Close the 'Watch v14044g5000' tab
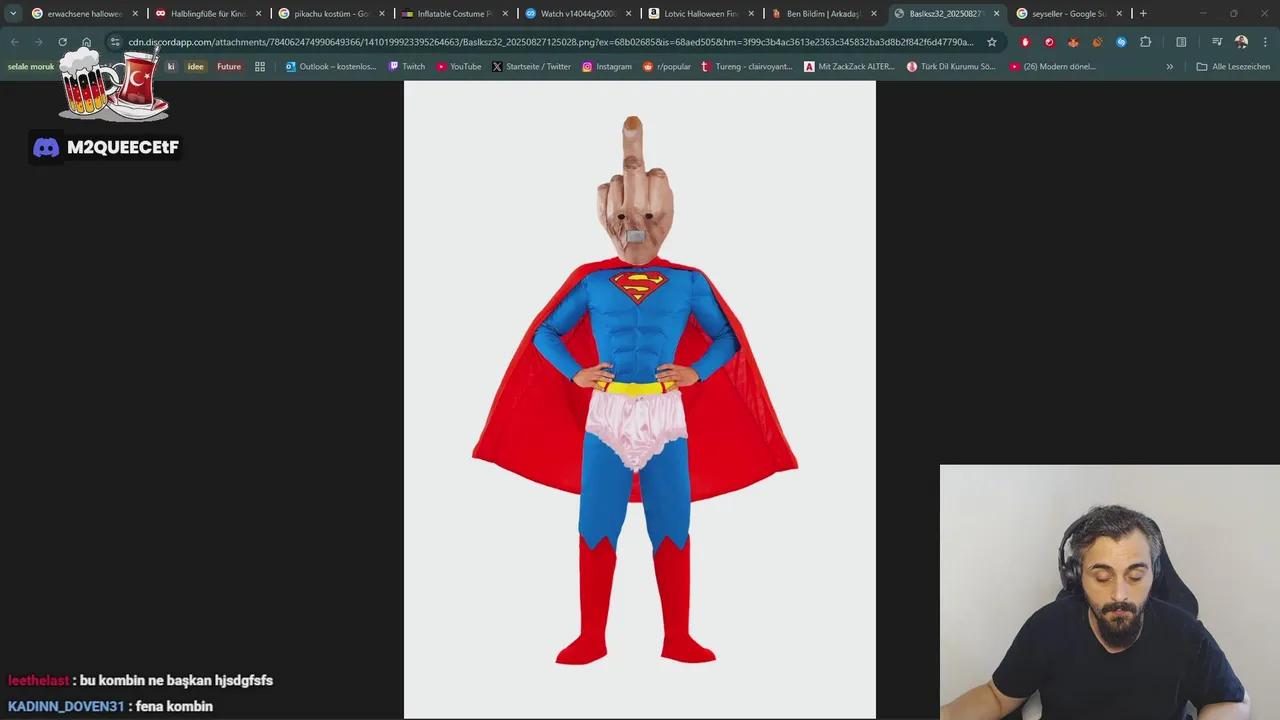 pos(627,14)
